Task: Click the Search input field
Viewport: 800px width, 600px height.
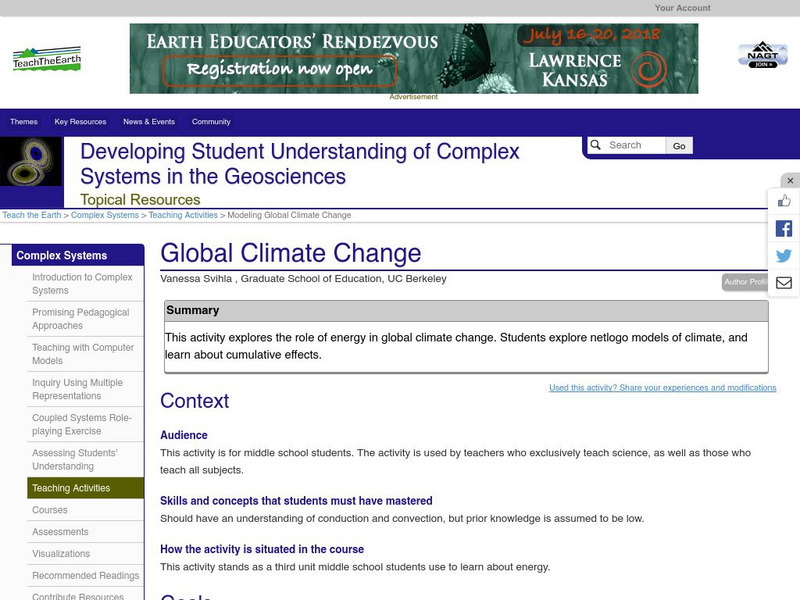Action: click(634, 145)
